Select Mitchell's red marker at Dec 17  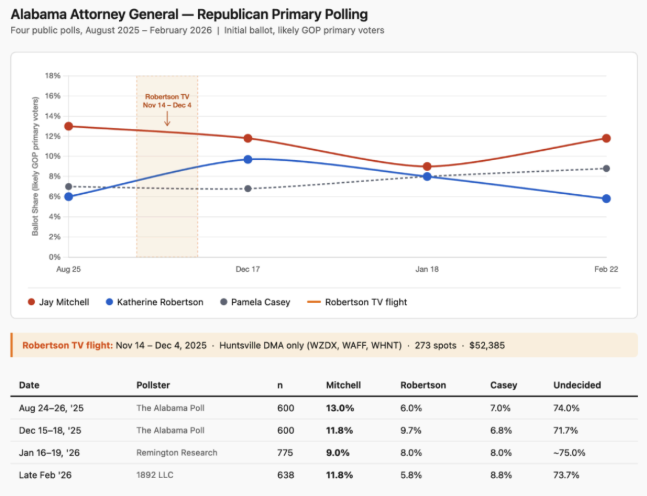click(248, 138)
